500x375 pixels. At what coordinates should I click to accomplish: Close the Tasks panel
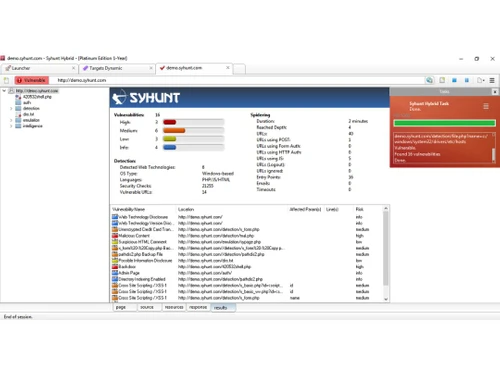(x=495, y=92)
